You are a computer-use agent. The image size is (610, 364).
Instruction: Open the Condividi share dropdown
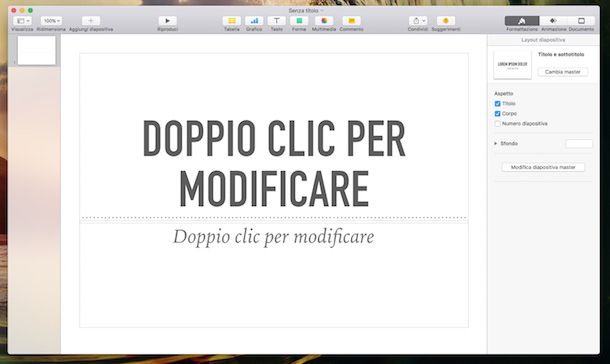tap(418, 21)
